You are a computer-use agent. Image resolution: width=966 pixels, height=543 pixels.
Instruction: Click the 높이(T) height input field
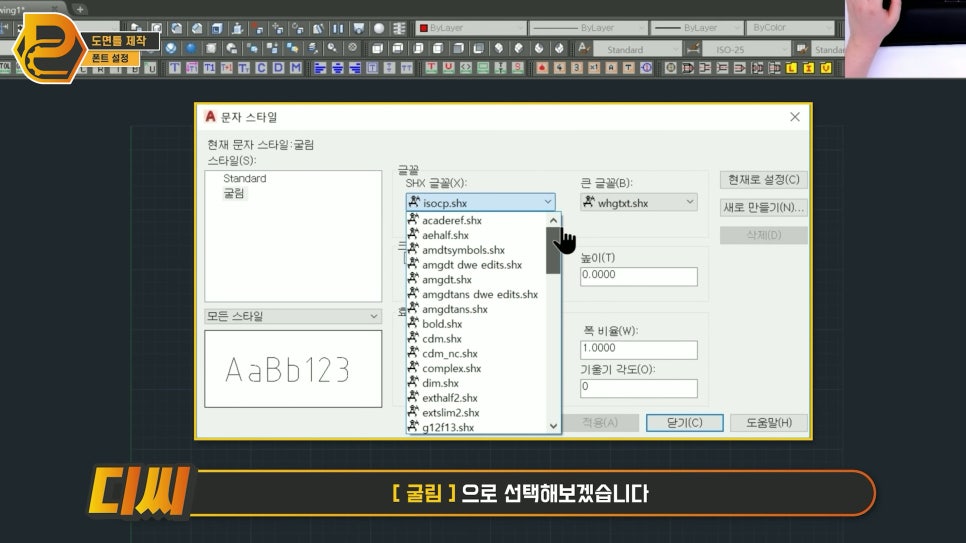[638, 276]
